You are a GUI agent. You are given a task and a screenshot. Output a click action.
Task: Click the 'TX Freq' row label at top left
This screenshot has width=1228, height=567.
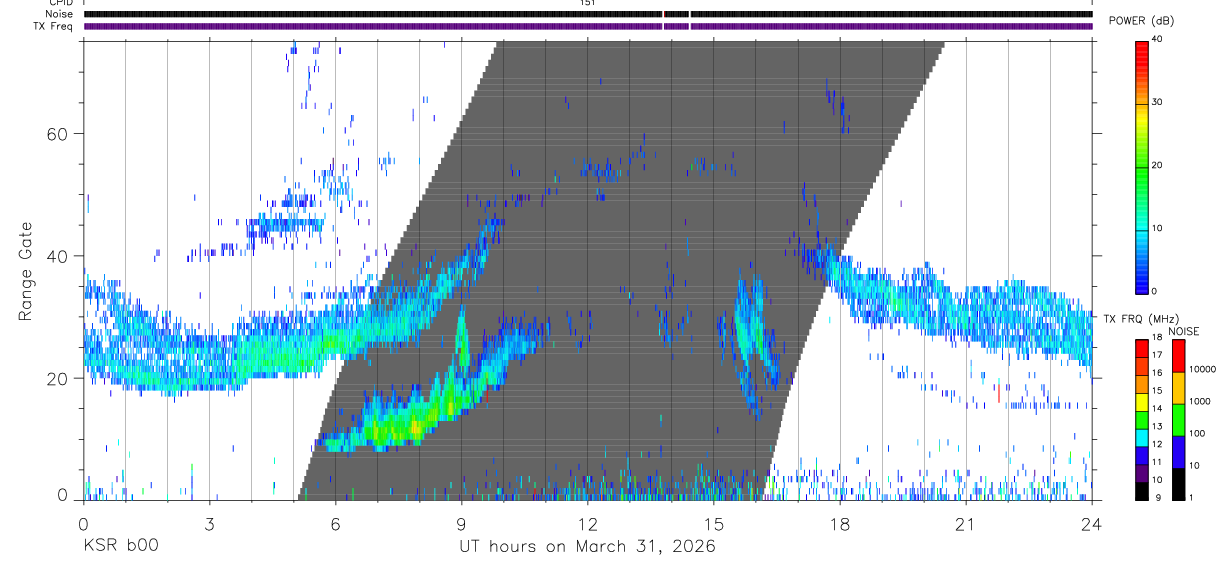tap(53, 26)
